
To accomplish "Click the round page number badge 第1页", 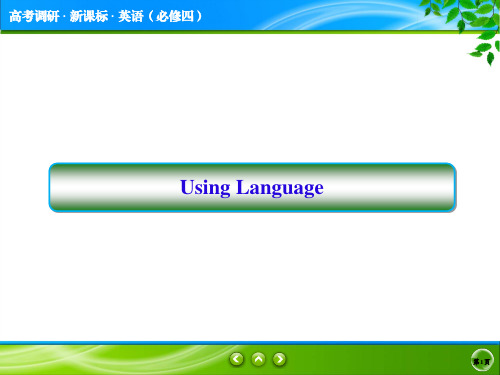I will click(x=482, y=360).
